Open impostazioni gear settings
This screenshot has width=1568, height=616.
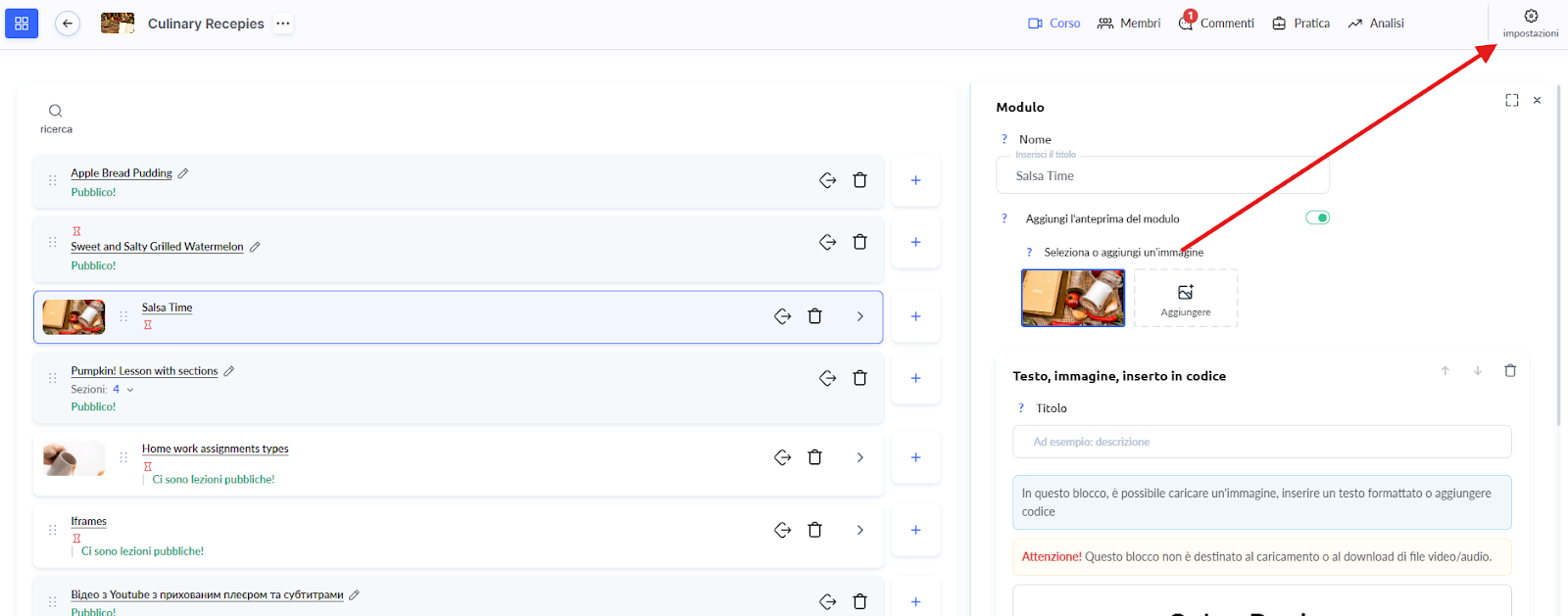coord(1530,17)
